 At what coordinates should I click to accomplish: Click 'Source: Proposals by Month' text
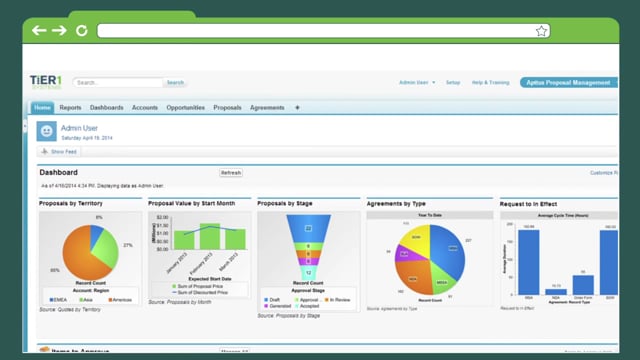pos(180,302)
